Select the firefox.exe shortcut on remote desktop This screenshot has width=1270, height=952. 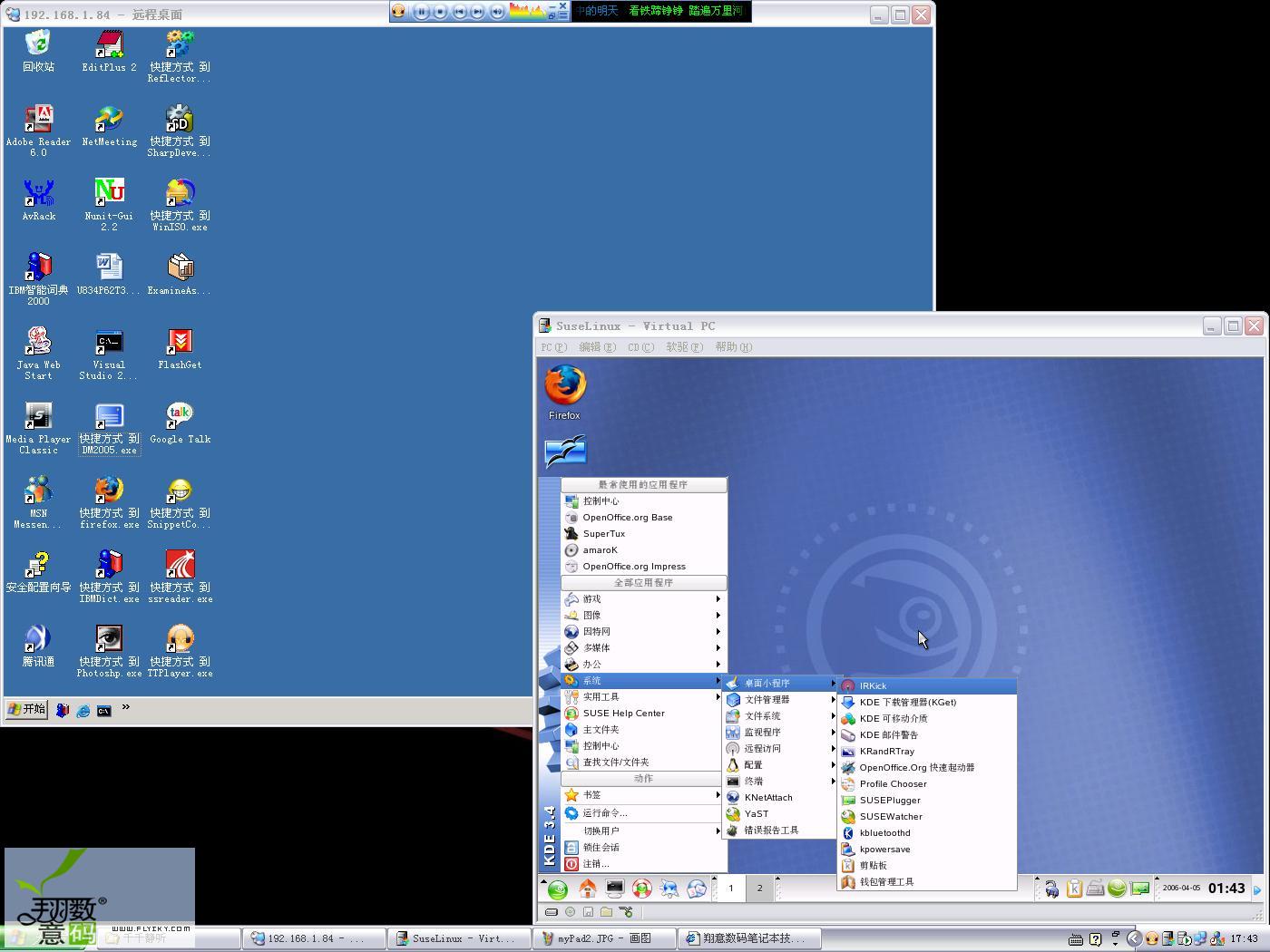pos(109,502)
